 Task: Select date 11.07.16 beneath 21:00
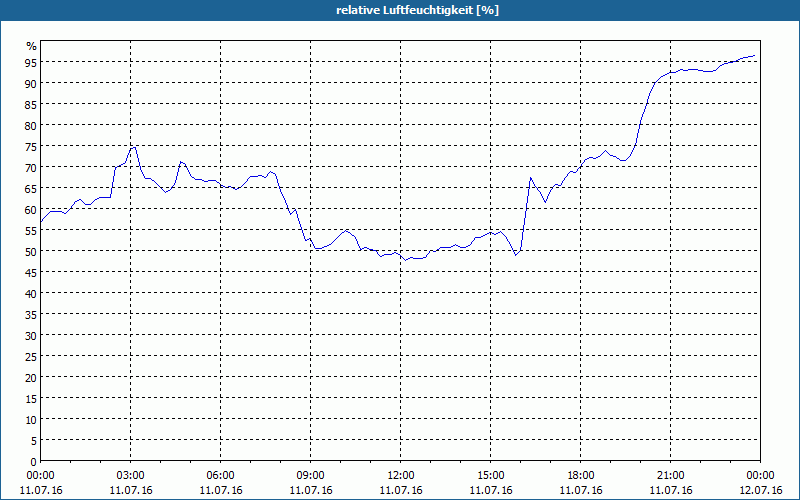click(x=671, y=490)
